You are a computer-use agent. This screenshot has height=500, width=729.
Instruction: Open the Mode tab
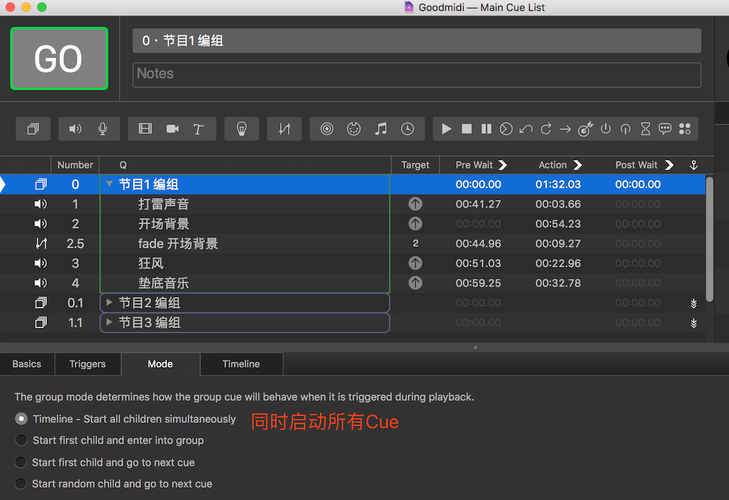pyautogui.click(x=160, y=364)
